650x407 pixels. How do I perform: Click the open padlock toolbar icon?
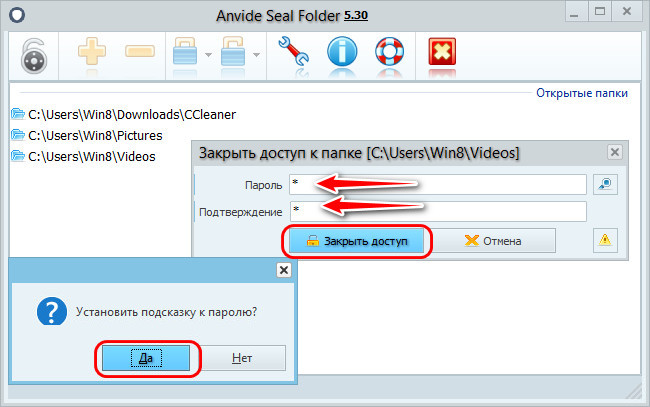click(x=233, y=51)
